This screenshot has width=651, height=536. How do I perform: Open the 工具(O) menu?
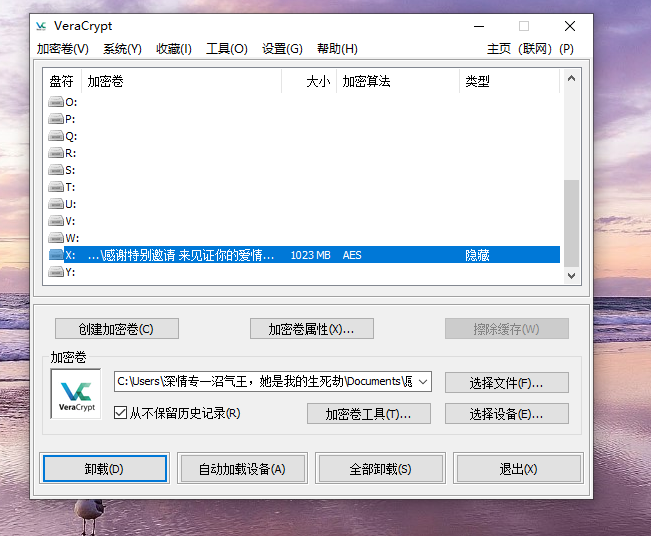click(x=227, y=49)
